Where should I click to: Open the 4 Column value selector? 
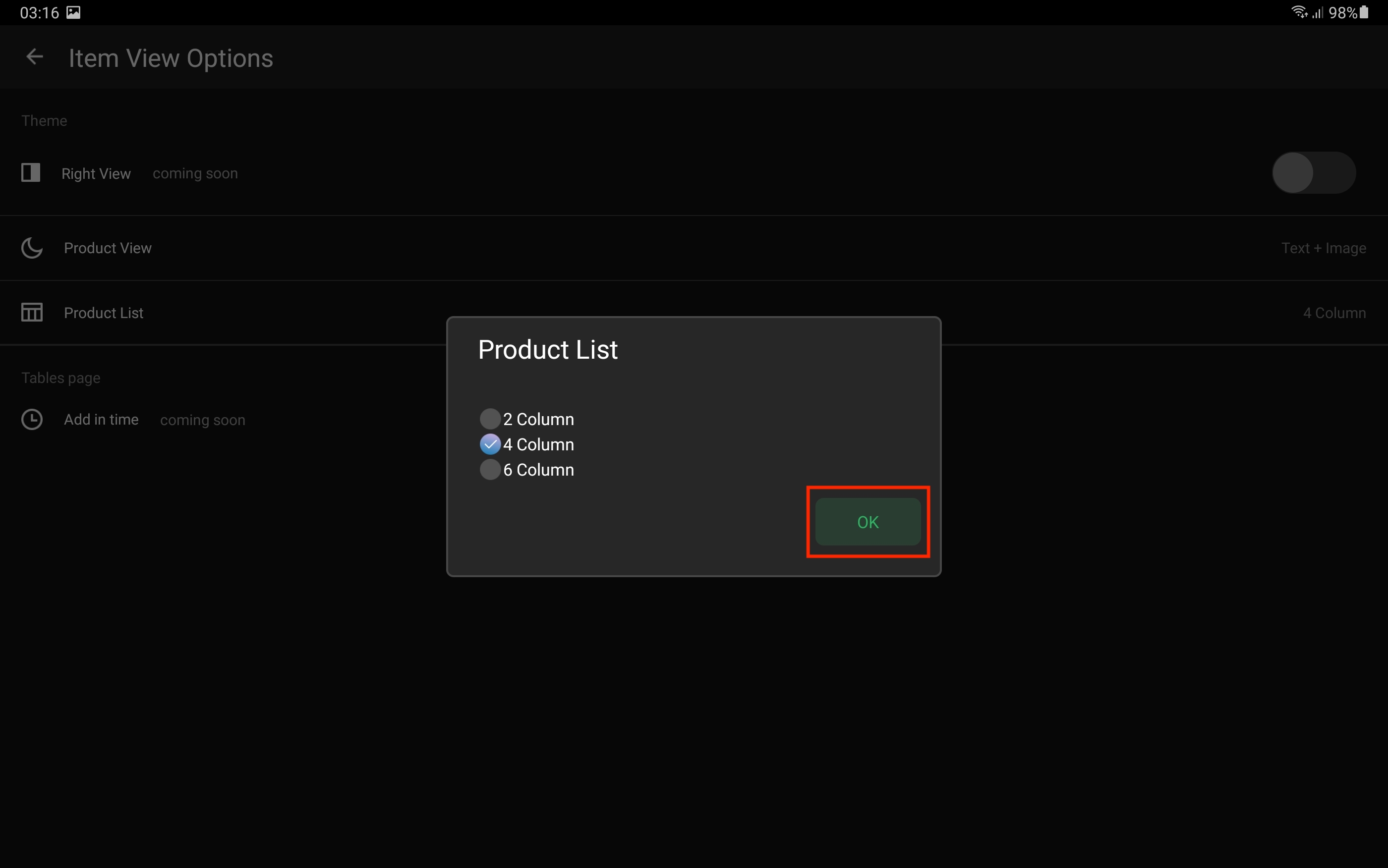pos(1334,313)
